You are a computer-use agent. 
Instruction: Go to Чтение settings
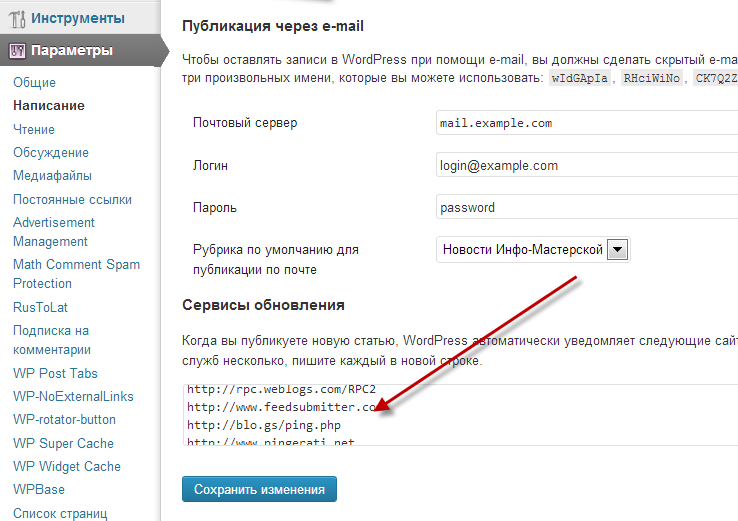click(x=34, y=129)
